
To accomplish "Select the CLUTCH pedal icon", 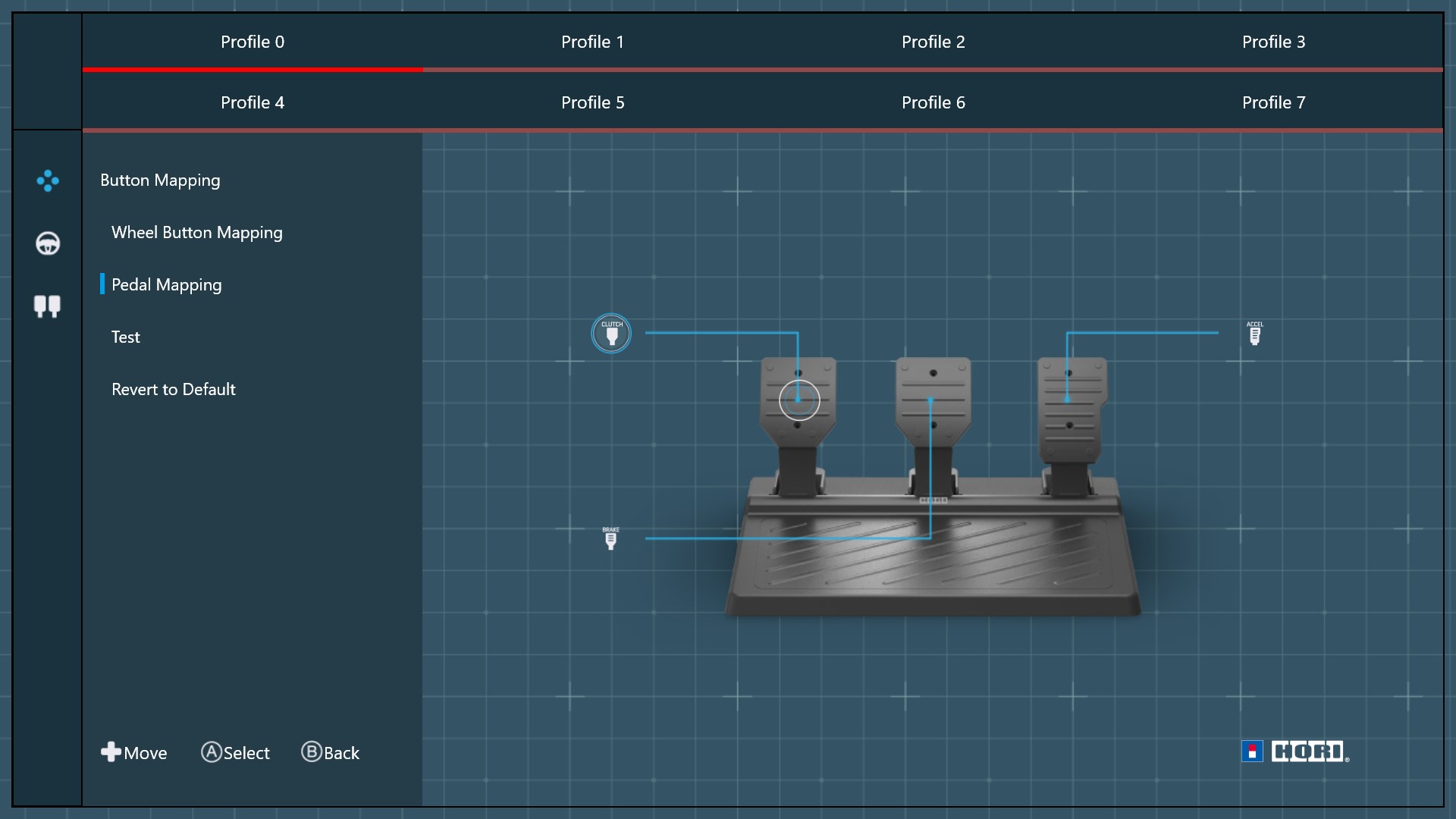I will (611, 334).
